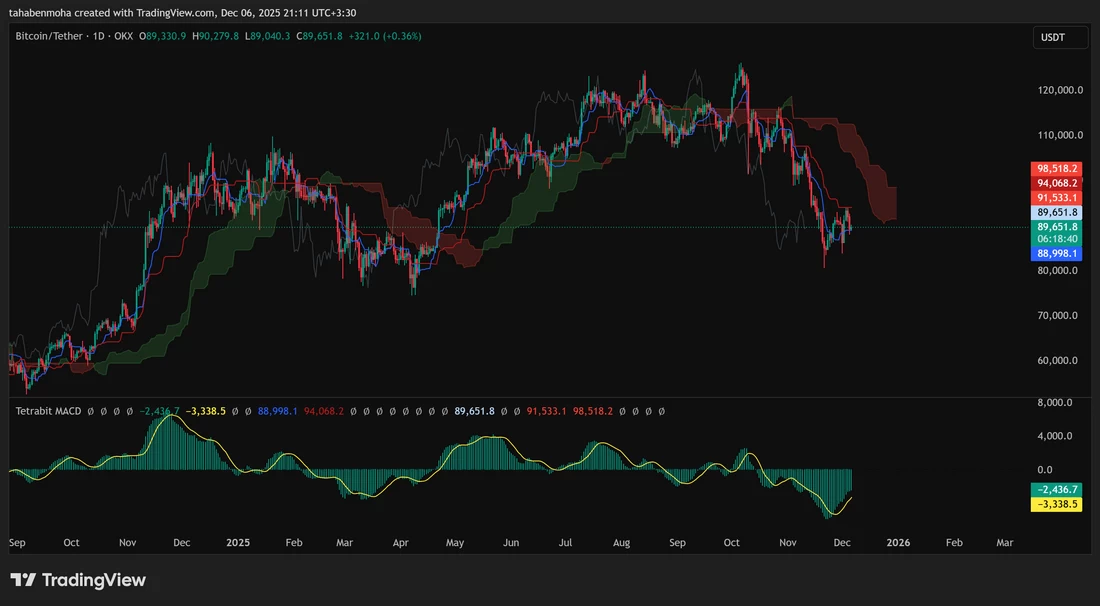Viewport: 1100px width, 606px height.
Task: Select the Bitcoin/Tether · 1D · OKX symbol title
Action: (74, 36)
